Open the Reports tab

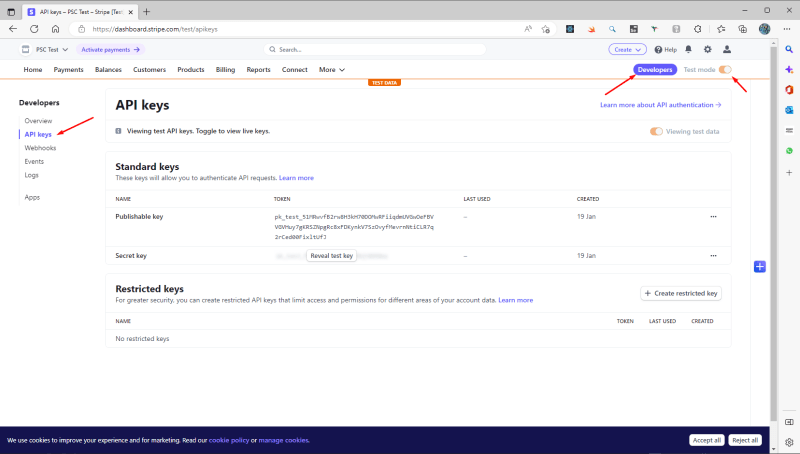[x=258, y=69]
